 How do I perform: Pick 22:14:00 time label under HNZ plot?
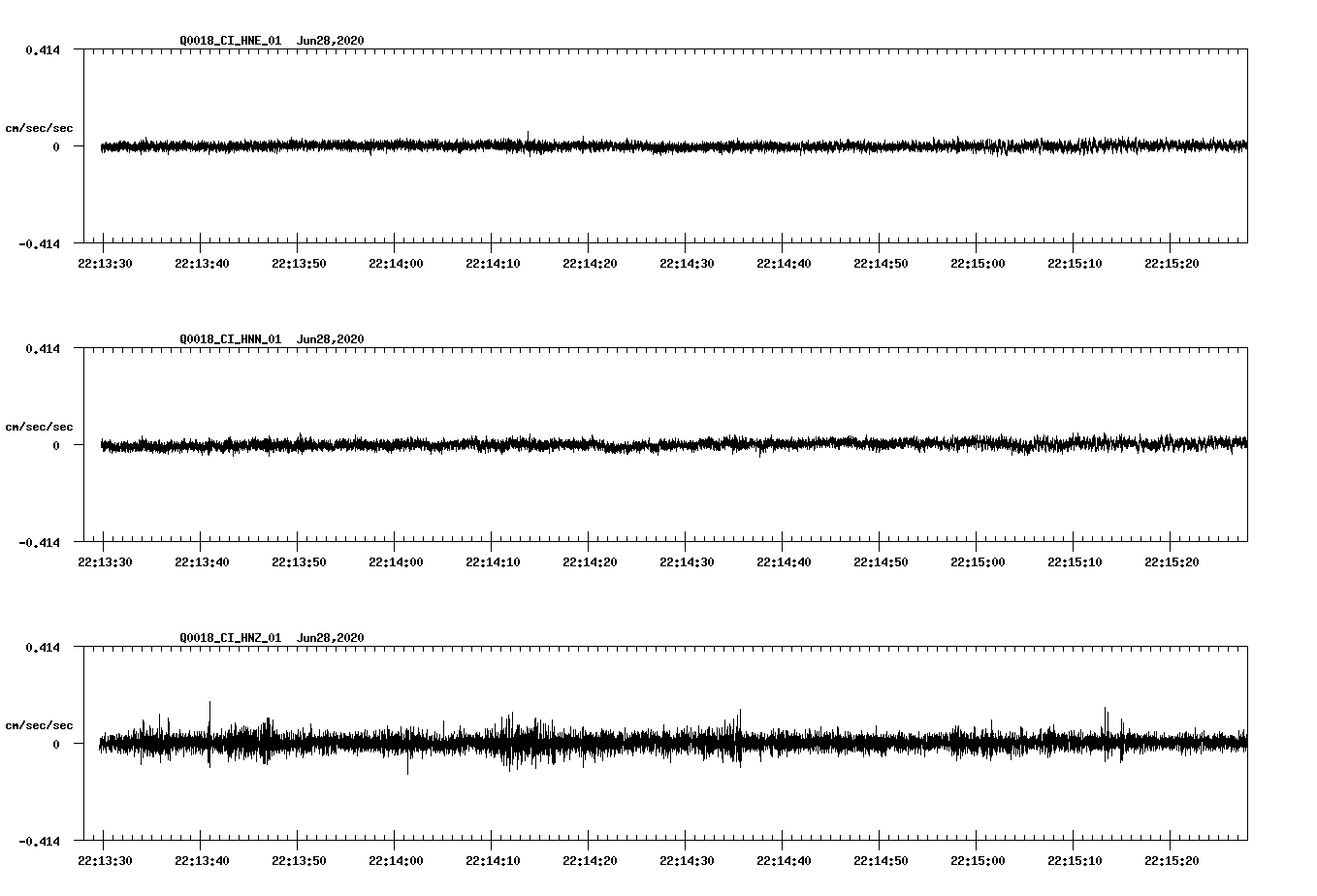click(396, 861)
